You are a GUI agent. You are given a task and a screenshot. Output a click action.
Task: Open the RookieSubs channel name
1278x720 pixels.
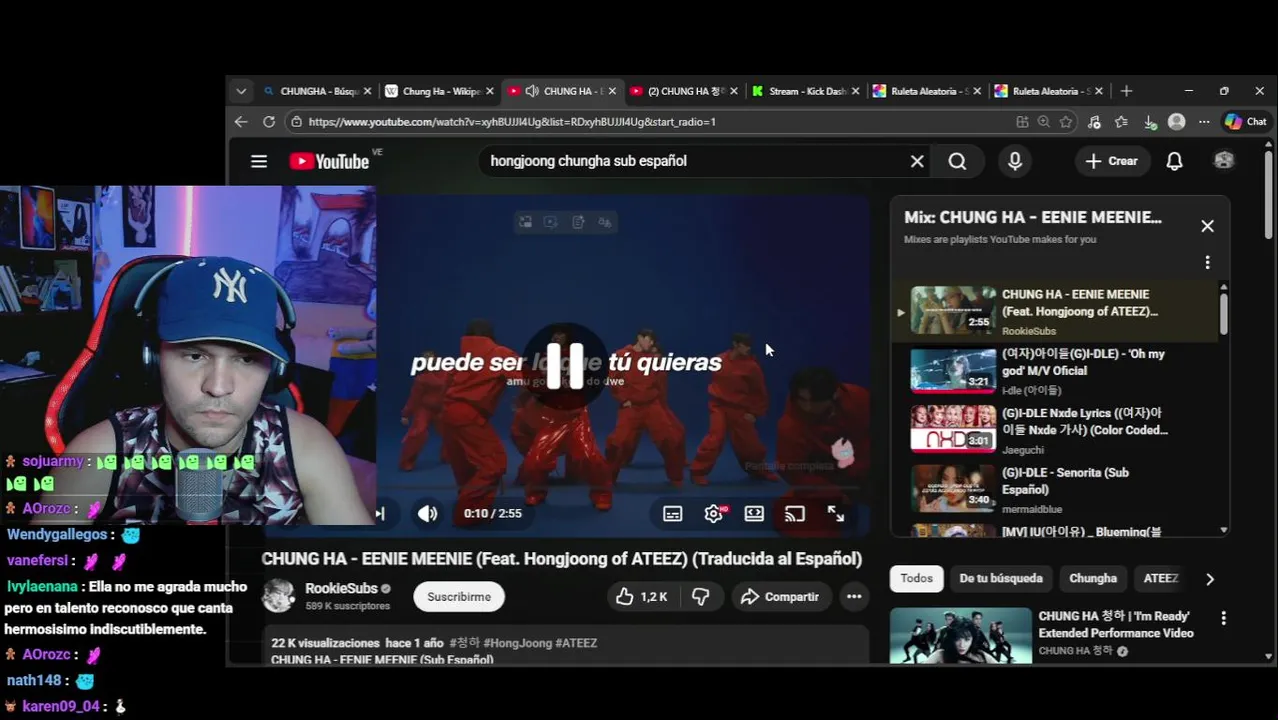click(x=341, y=589)
